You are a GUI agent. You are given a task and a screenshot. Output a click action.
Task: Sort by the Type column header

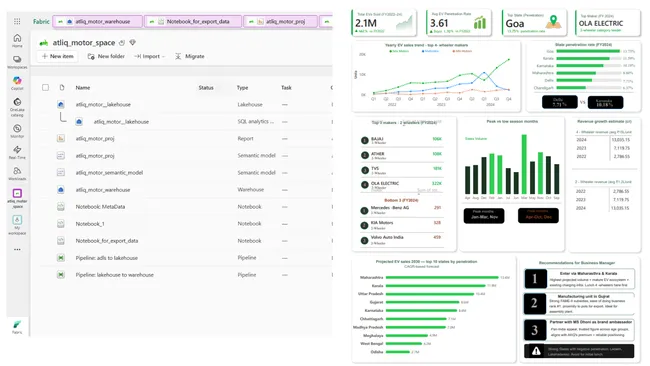(x=243, y=87)
